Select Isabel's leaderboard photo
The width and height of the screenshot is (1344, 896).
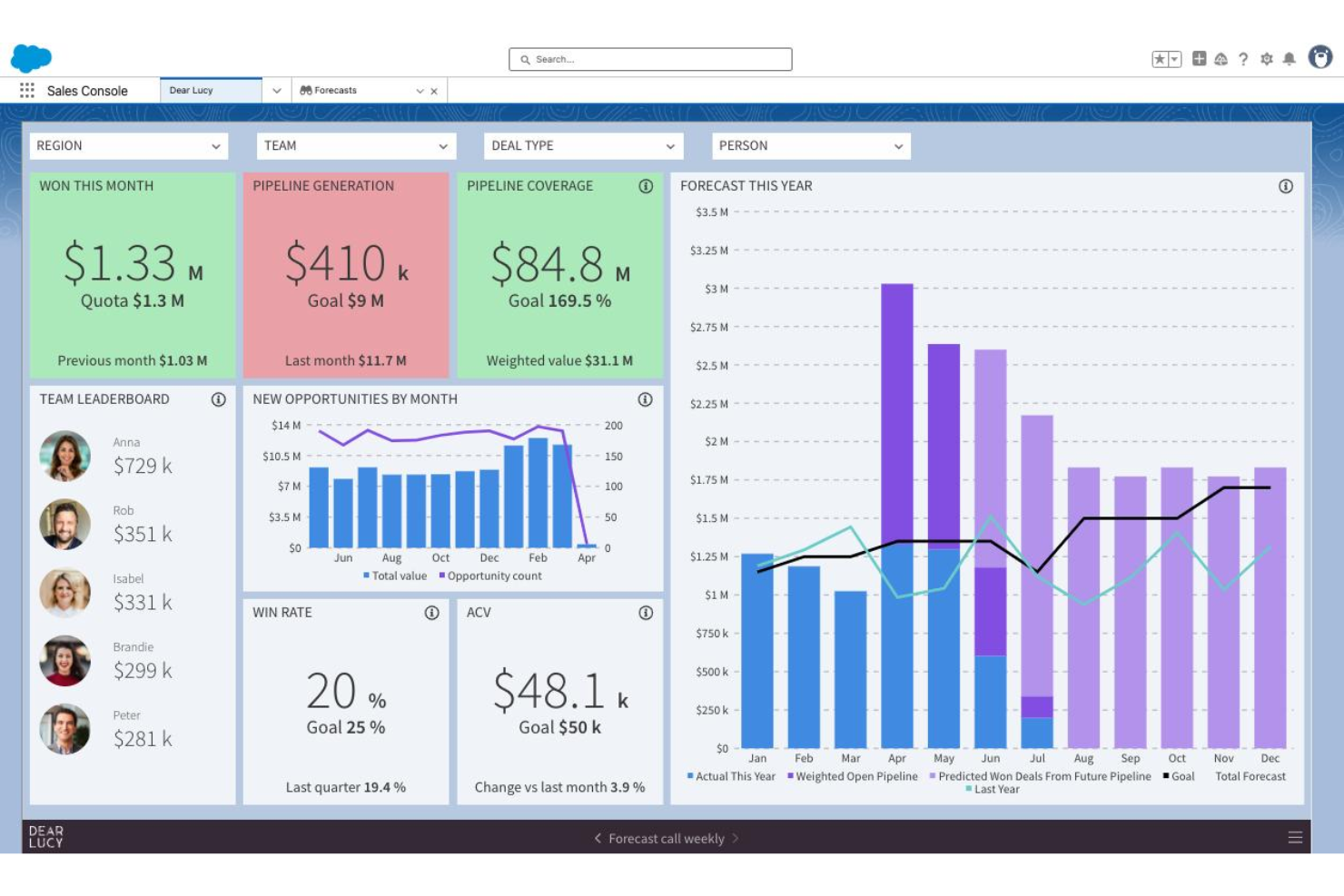[65, 592]
